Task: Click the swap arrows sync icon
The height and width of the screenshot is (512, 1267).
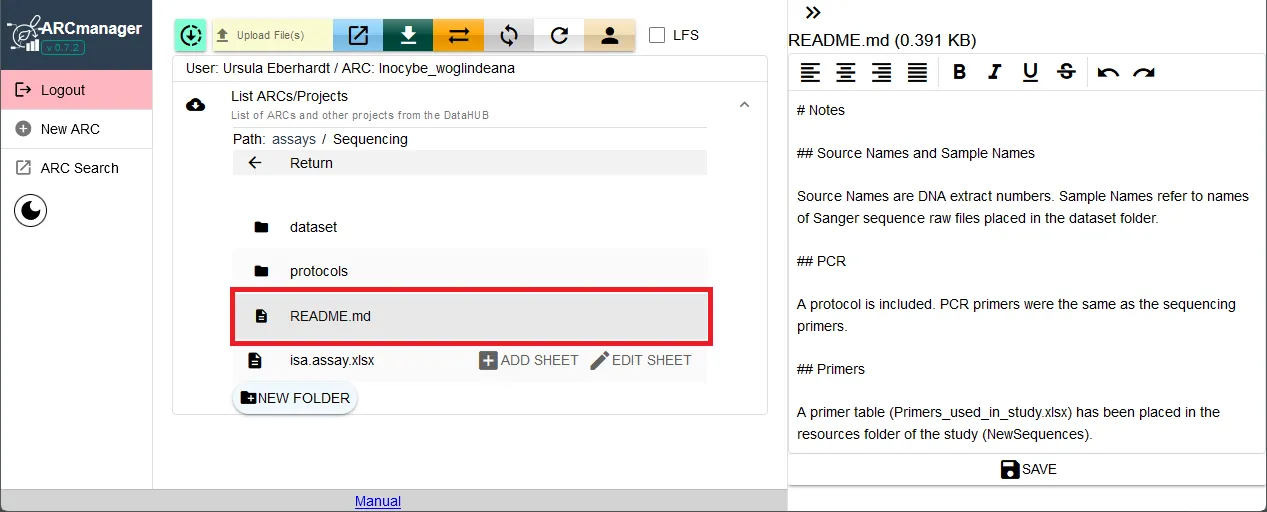Action: [x=459, y=35]
